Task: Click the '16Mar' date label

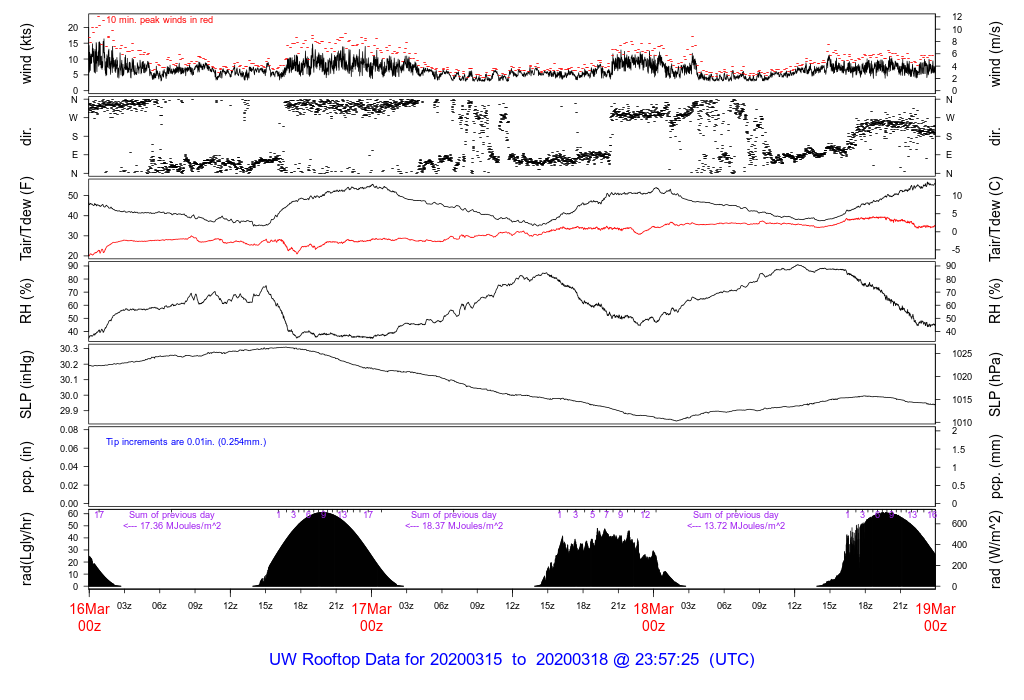Action: point(89,609)
